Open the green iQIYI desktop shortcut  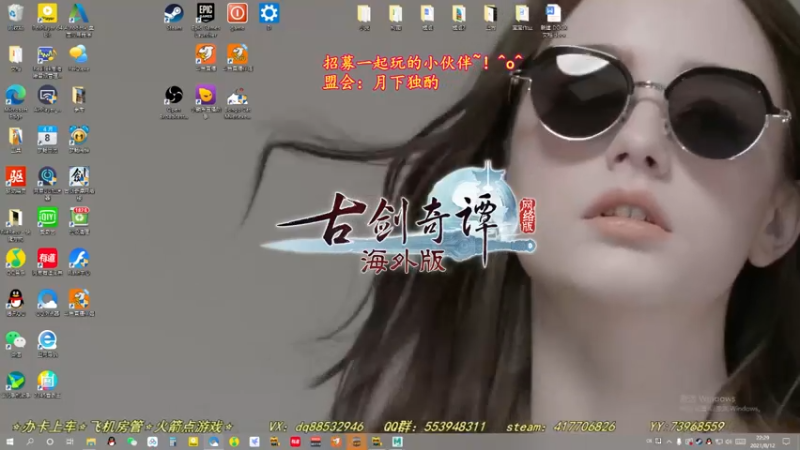pyautogui.click(x=47, y=218)
